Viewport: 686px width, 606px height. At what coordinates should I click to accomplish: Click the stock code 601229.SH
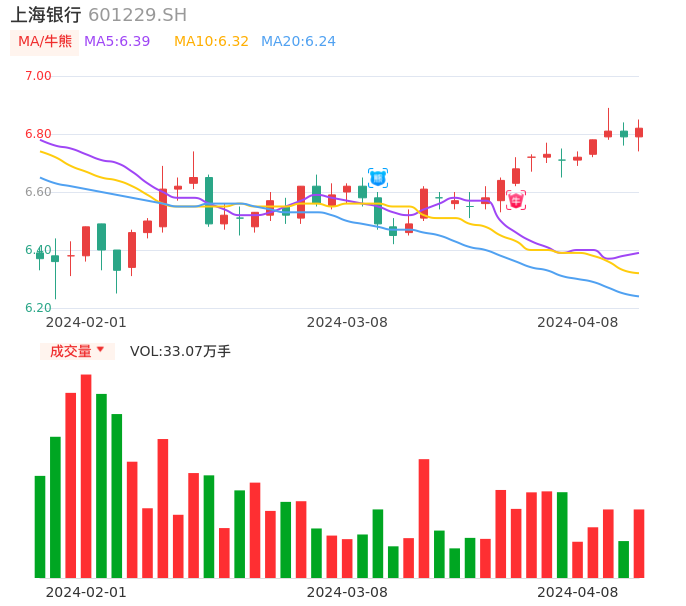coord(137,15)
